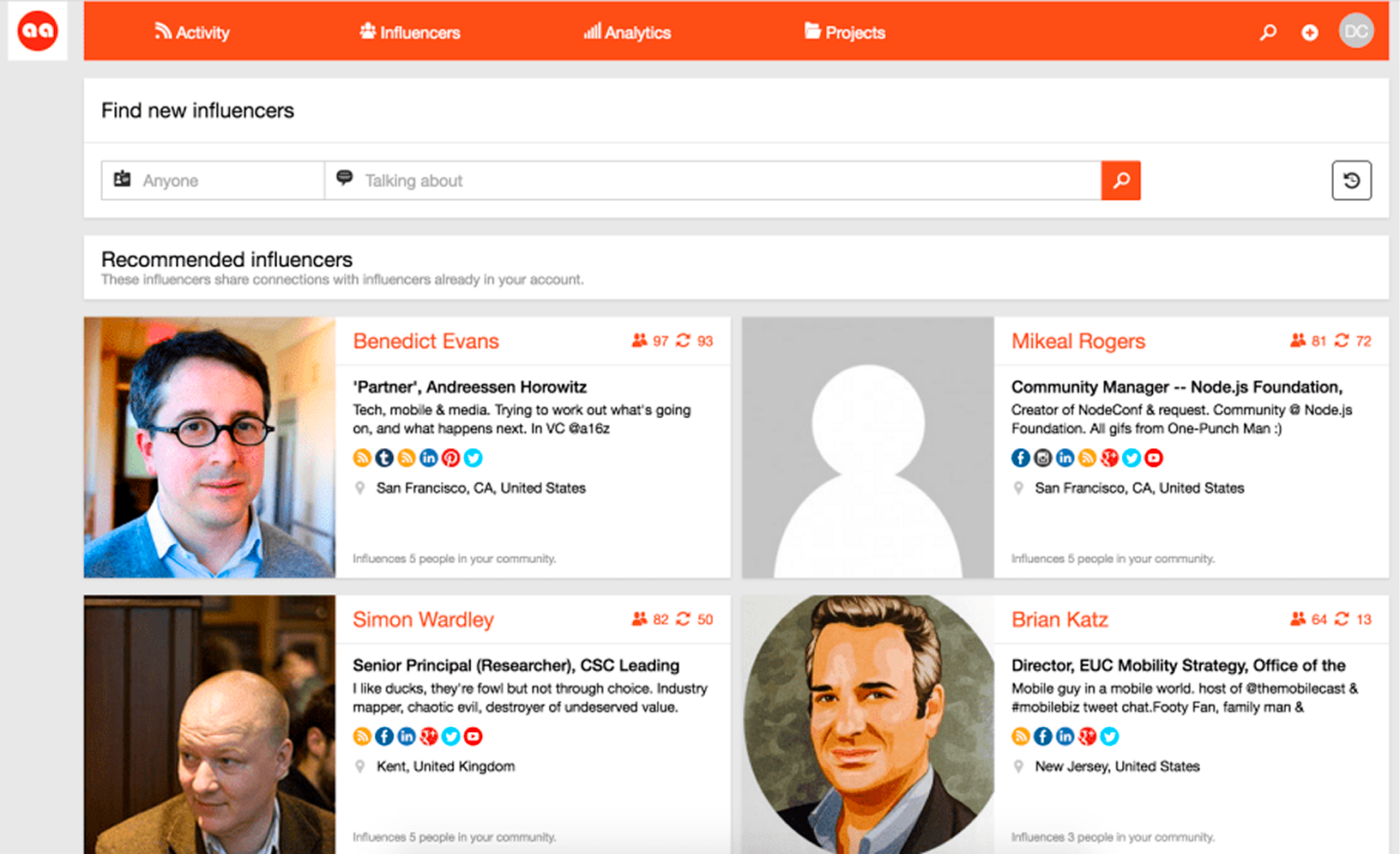
Task: Open Brian Katz's LinkedIn icon
Action: [x=1065, y=736]
